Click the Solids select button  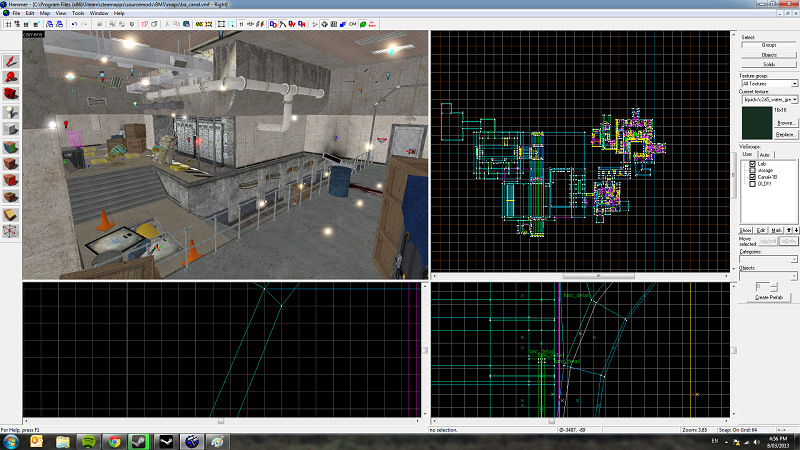pyautogui.click(x=769, y=64)
